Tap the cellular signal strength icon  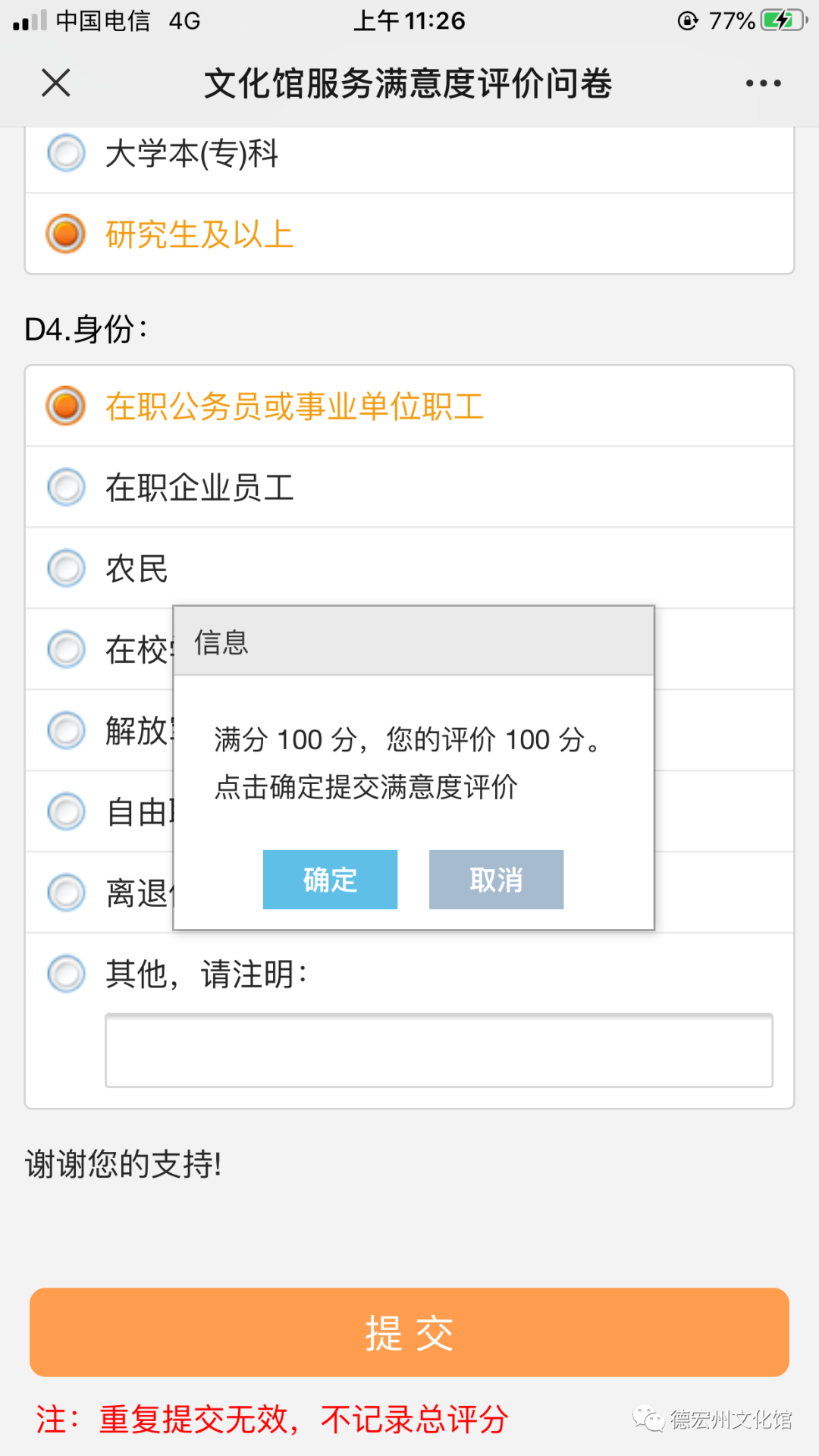coord(30,20)
